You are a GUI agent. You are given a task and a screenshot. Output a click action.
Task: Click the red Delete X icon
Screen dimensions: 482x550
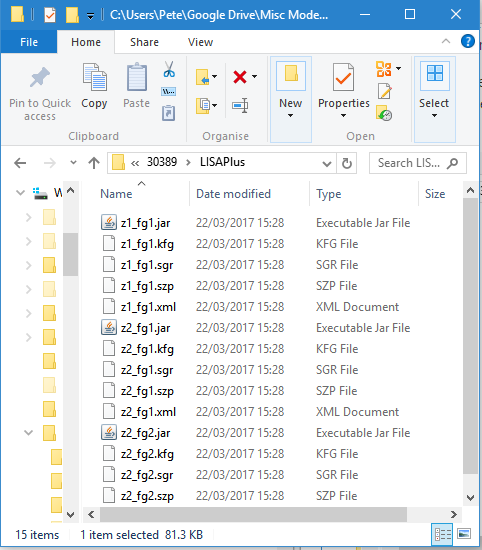240,76
